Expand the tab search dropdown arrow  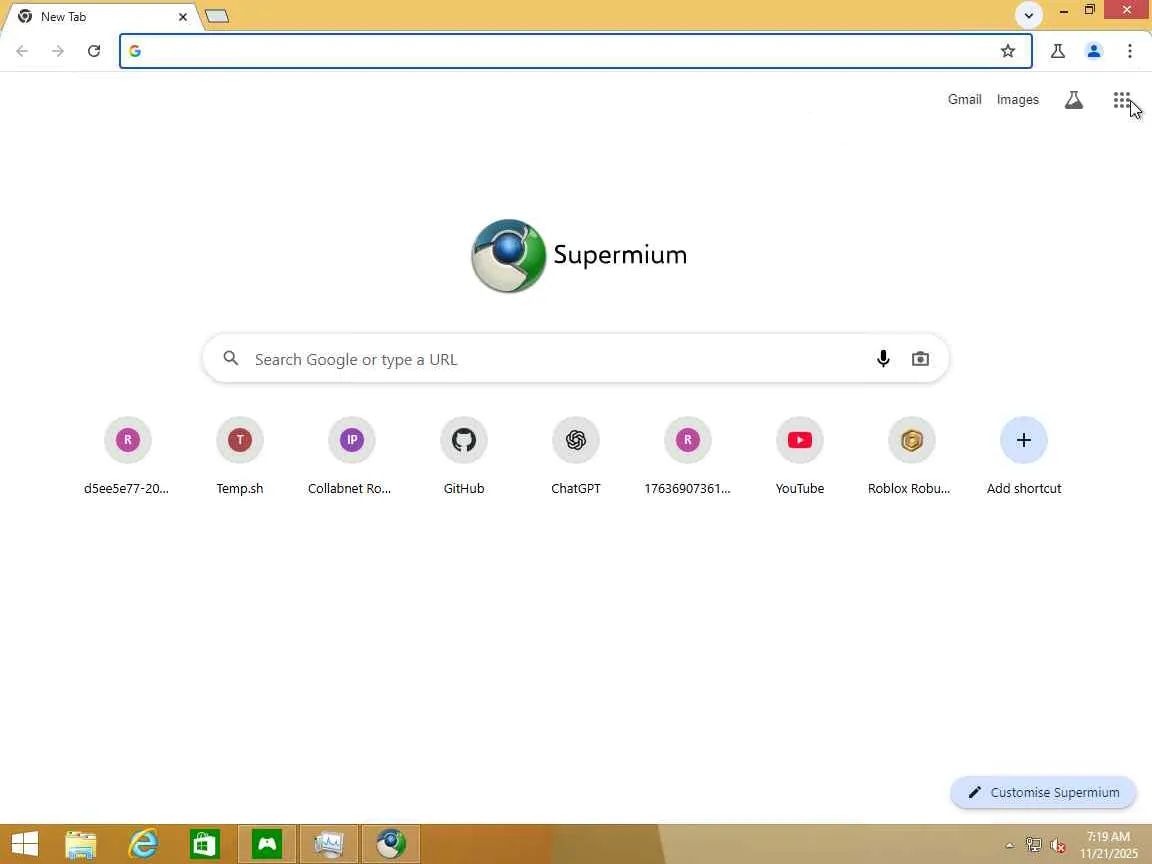[x=1029, y=15]
